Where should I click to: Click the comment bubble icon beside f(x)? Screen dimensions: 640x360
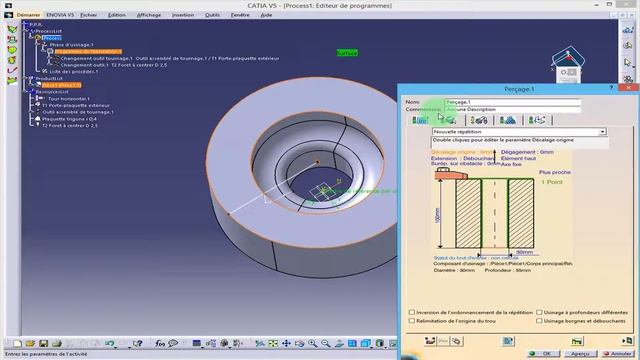173,344
